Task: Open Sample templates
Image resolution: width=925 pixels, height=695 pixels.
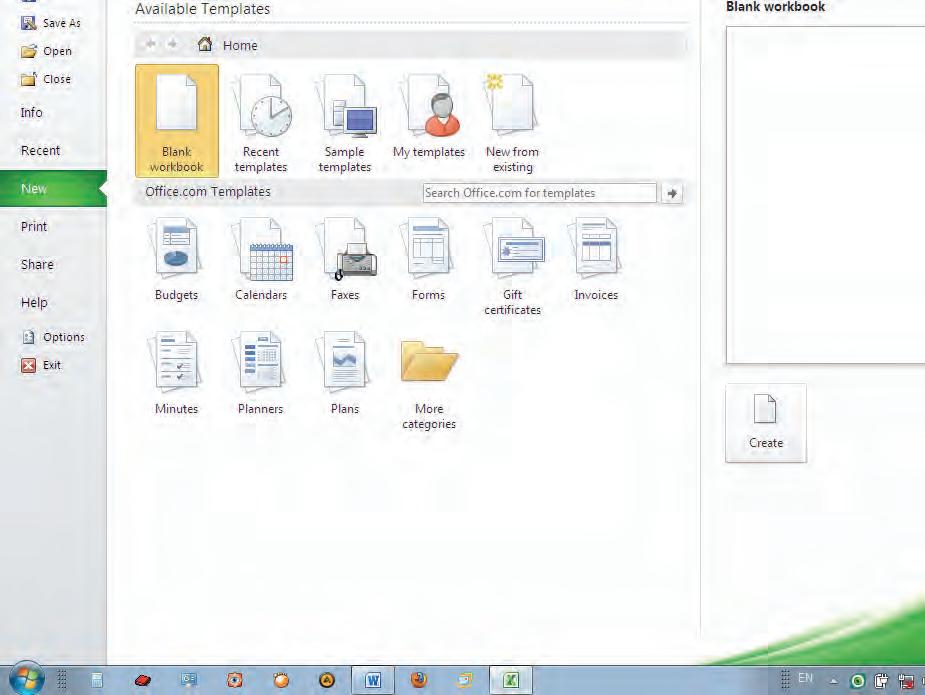Action: (x=345, y=121)
